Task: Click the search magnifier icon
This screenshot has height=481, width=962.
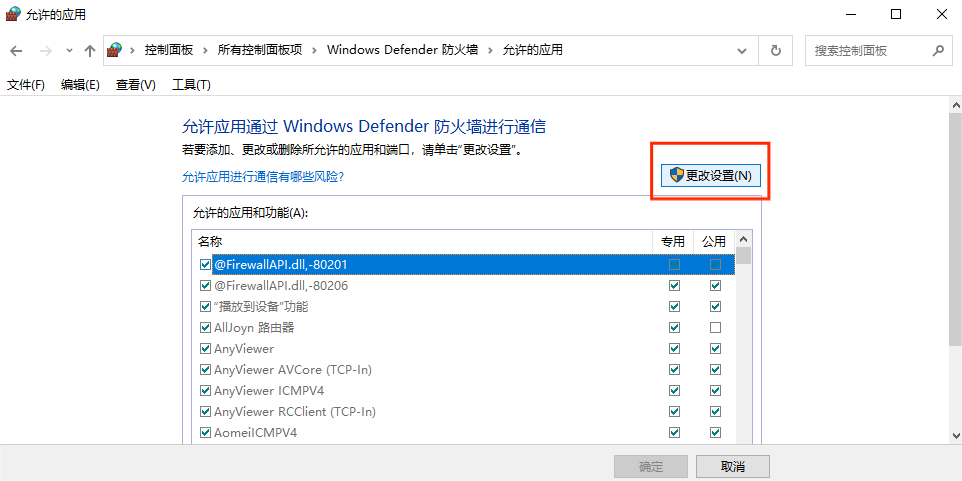Action: tap(938, 50)
